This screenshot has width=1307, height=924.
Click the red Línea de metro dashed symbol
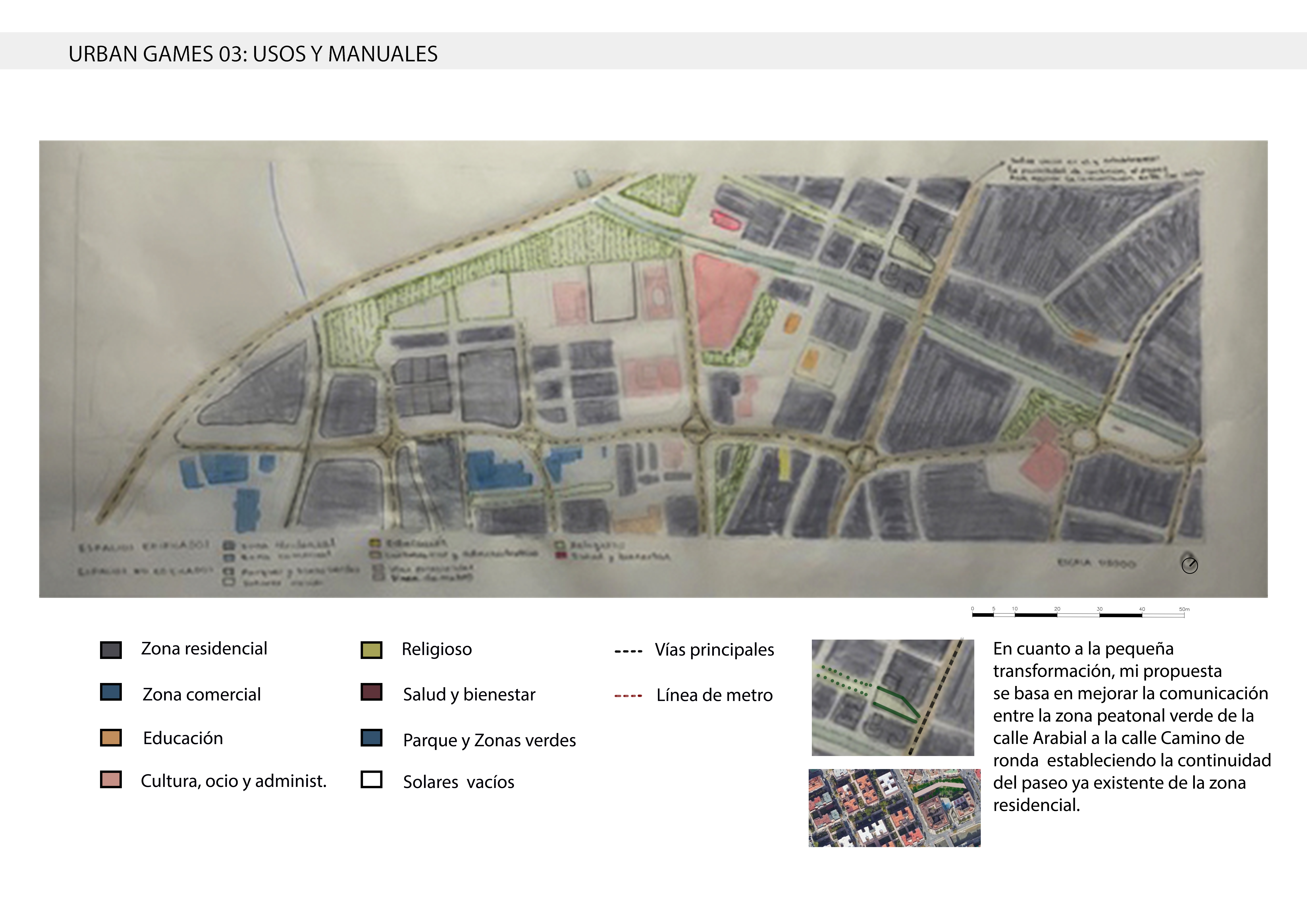click(x=629, y=696)
